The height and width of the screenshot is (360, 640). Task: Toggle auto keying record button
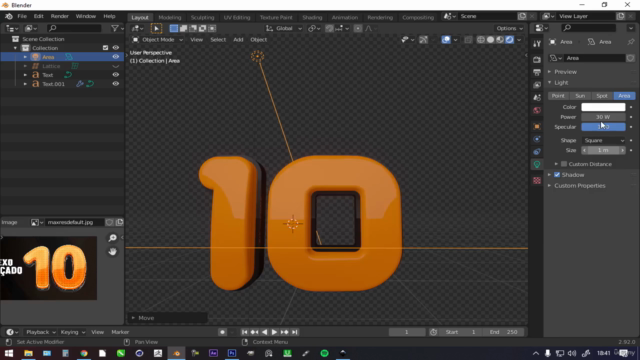coord(222,332)
